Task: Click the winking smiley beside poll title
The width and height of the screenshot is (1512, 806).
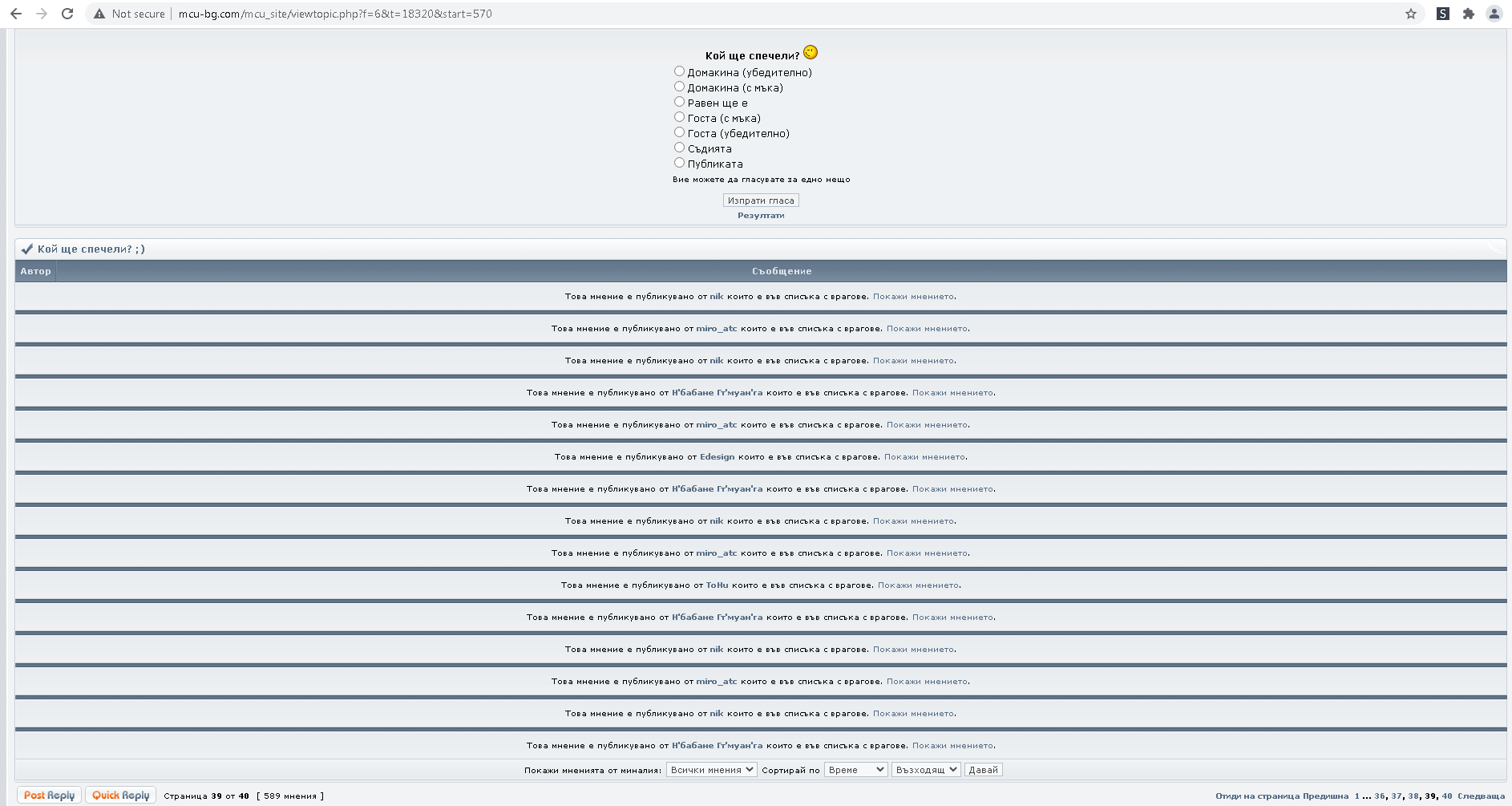Action: point(811,52)
